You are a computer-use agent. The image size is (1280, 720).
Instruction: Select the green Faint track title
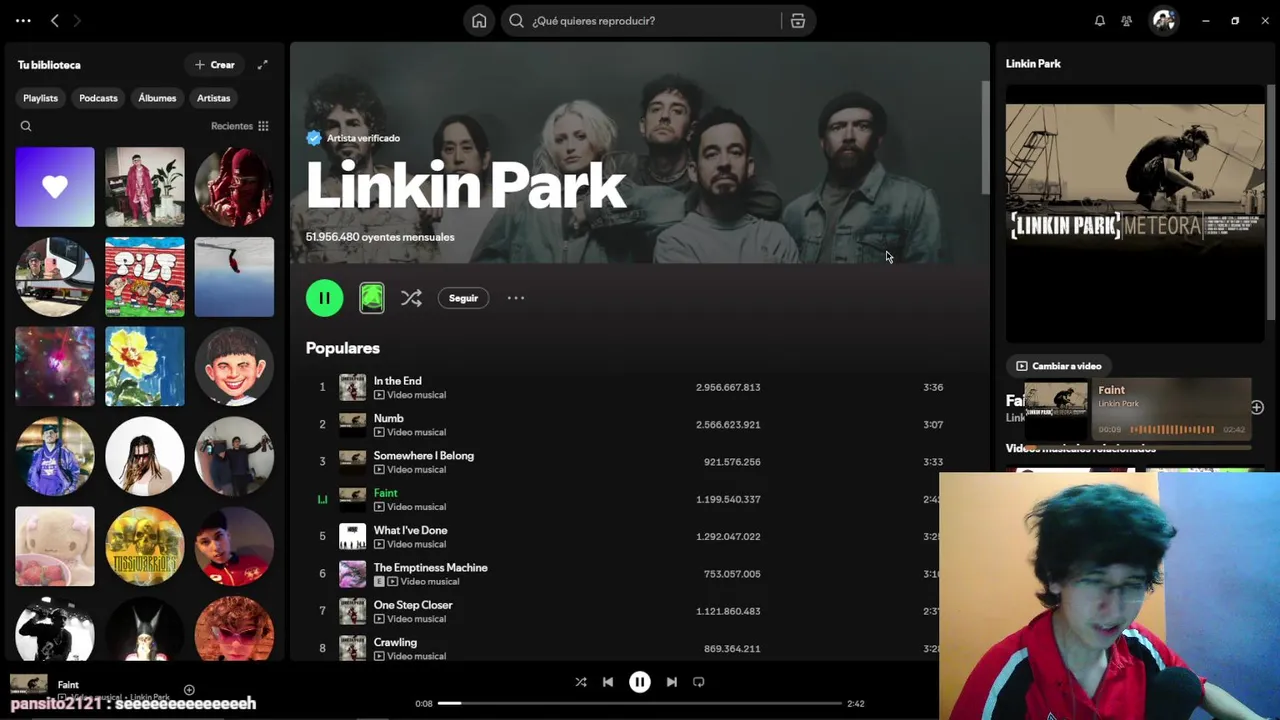pos(385,493)
